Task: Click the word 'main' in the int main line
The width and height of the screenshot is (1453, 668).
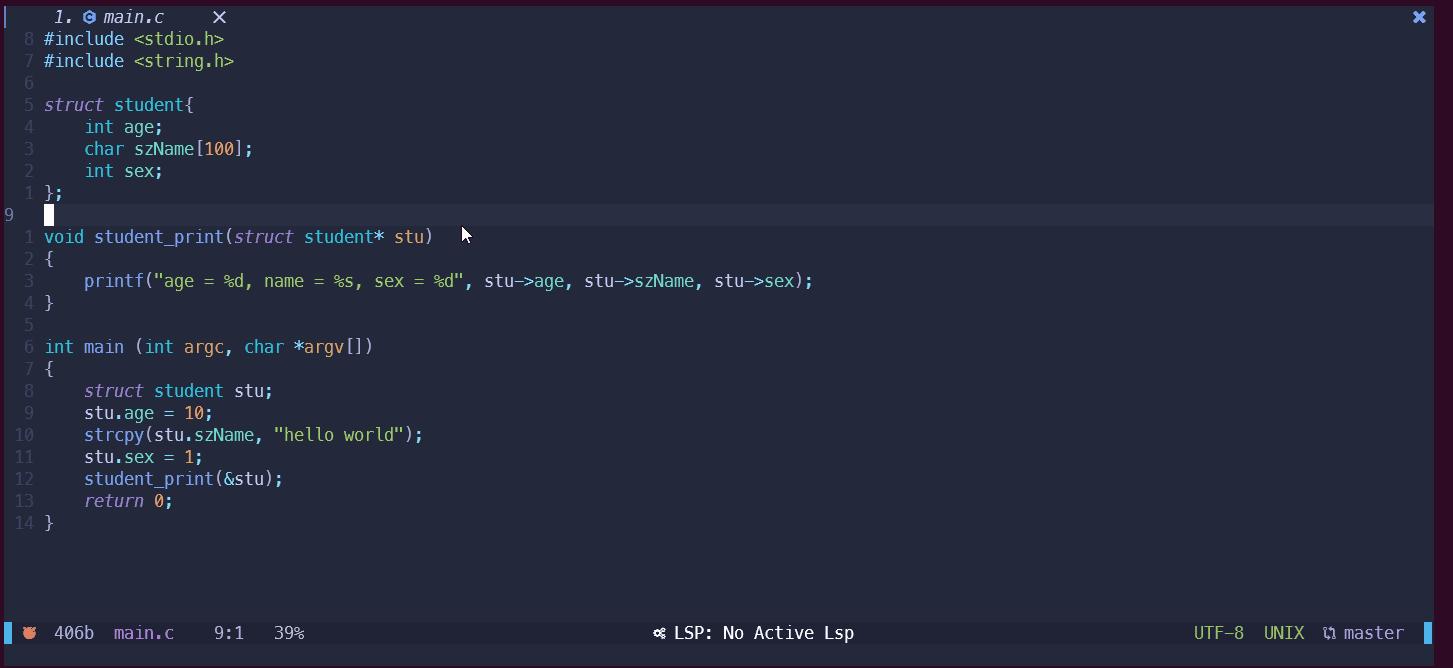Action: point(104,347)
